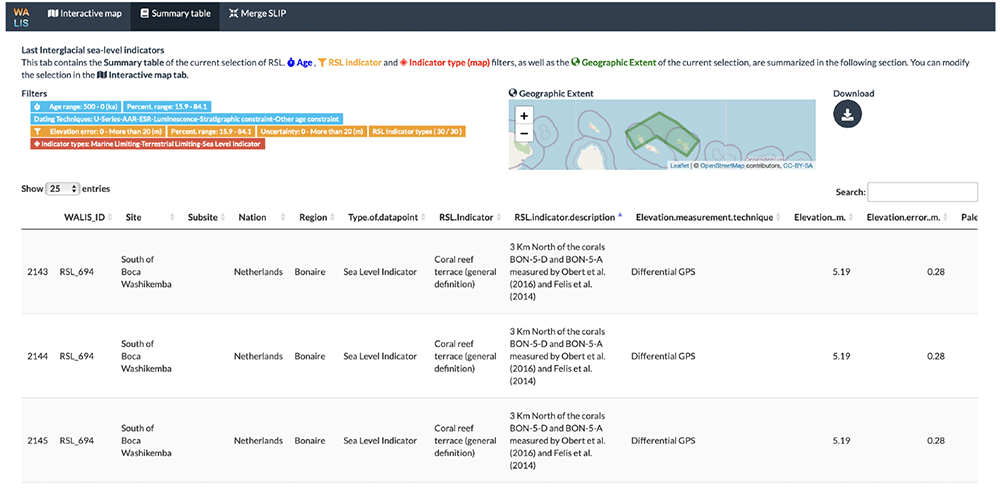Image resolution: width=1000 pixels, height=488 pixels.
Task: Click the Search input field
Action: pos(922,191)
